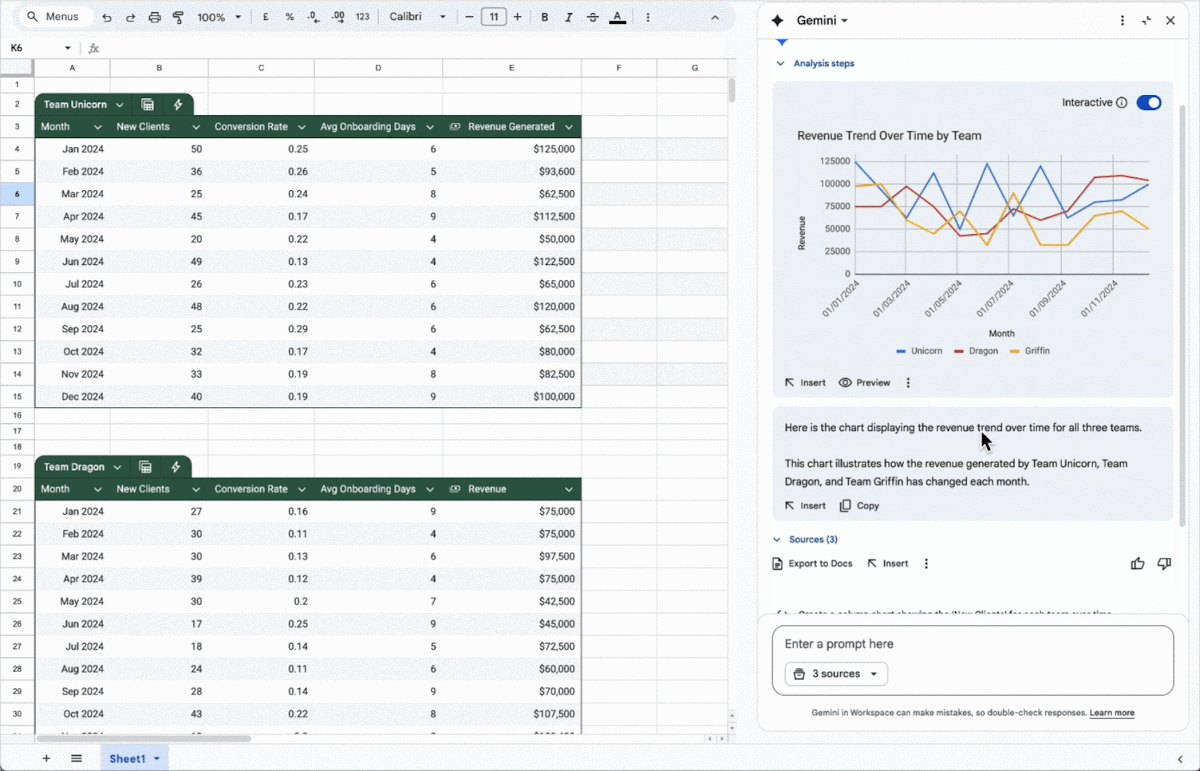
Task: Print the spreadsheet
Action: pyautogui.click(x=155, y=17)
